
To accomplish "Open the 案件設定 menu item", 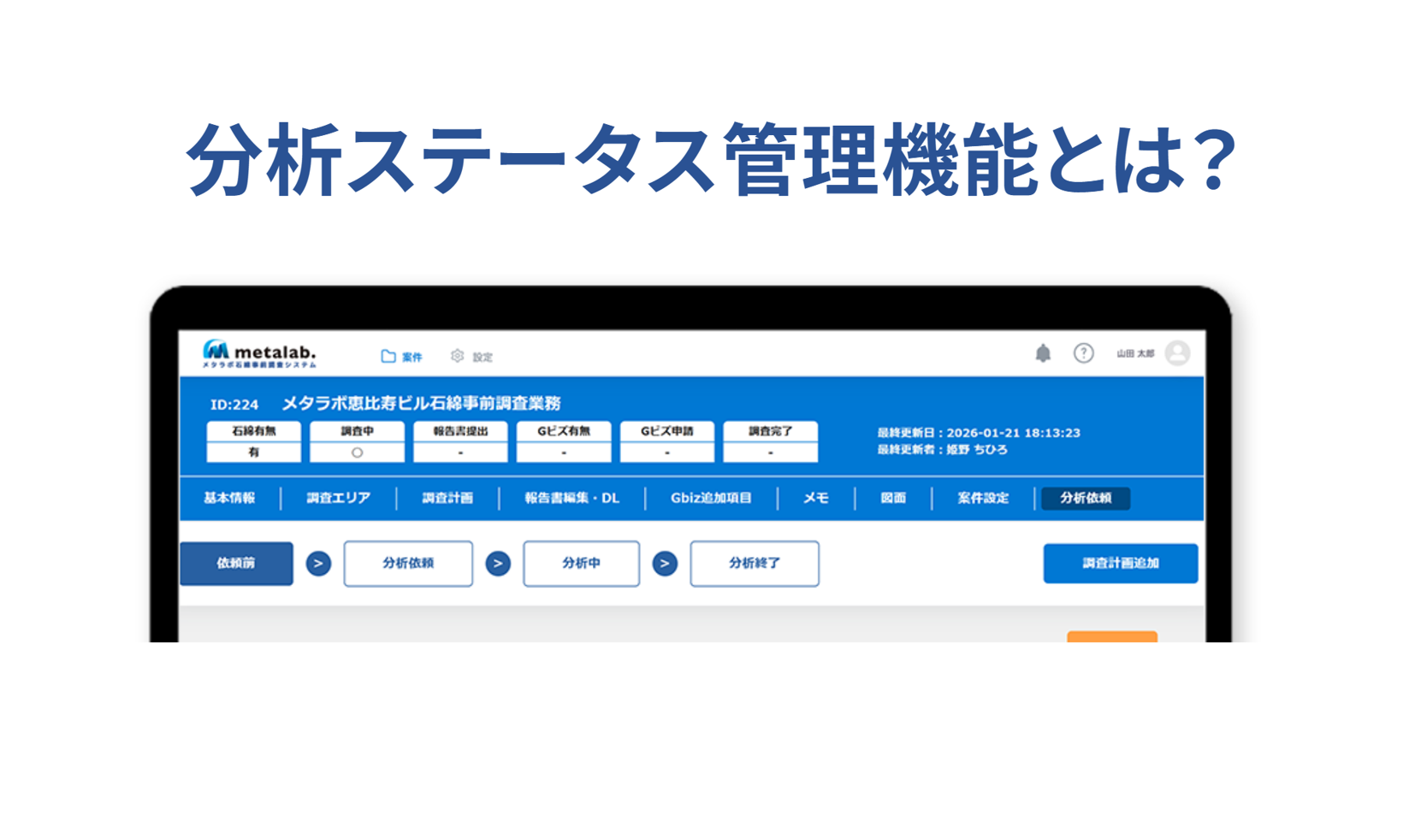I will tap(981, 499).
